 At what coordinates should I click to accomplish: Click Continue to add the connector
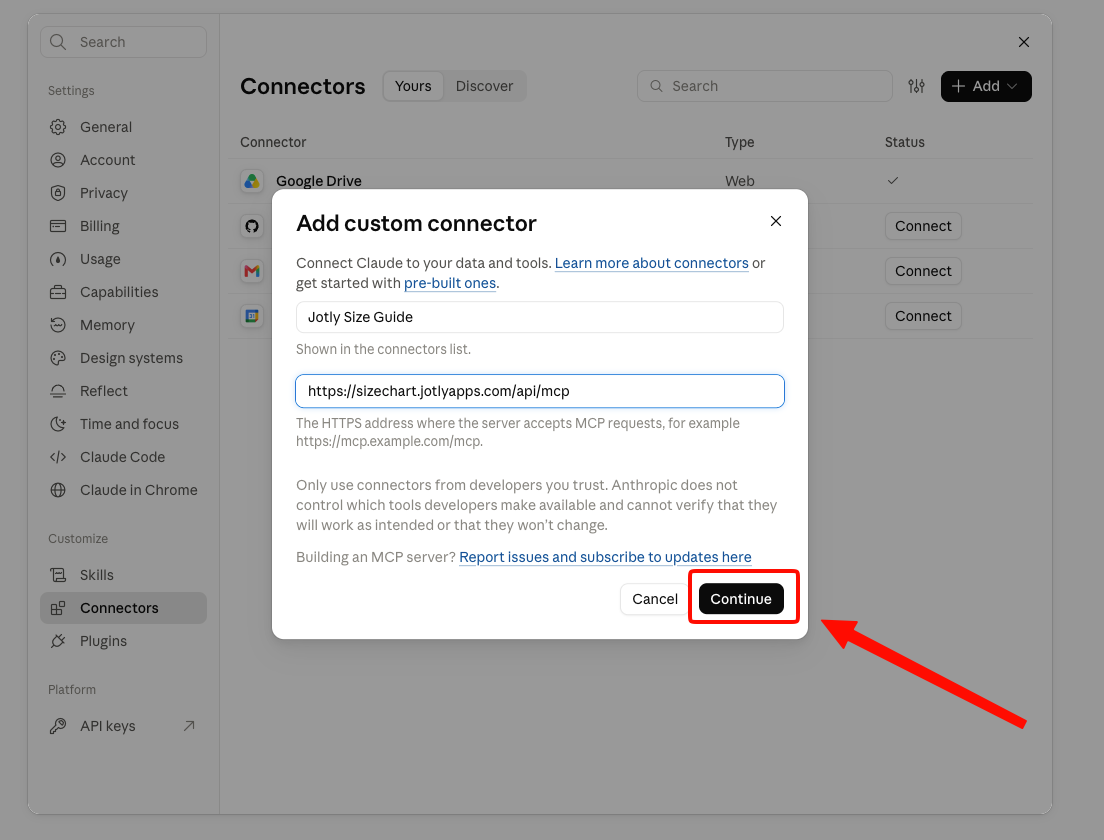pyautogui.click(x=741, y=598)
